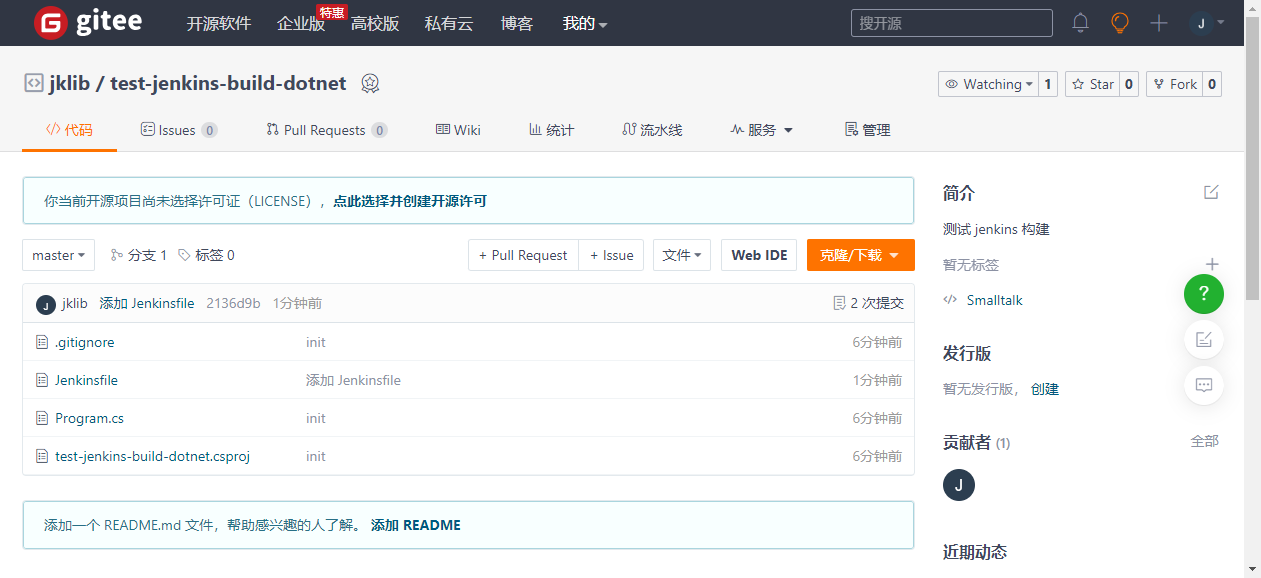Switch to the 统计 tab
The height and width of the screenshot is (578, 1261).
(x=551, y=130)
